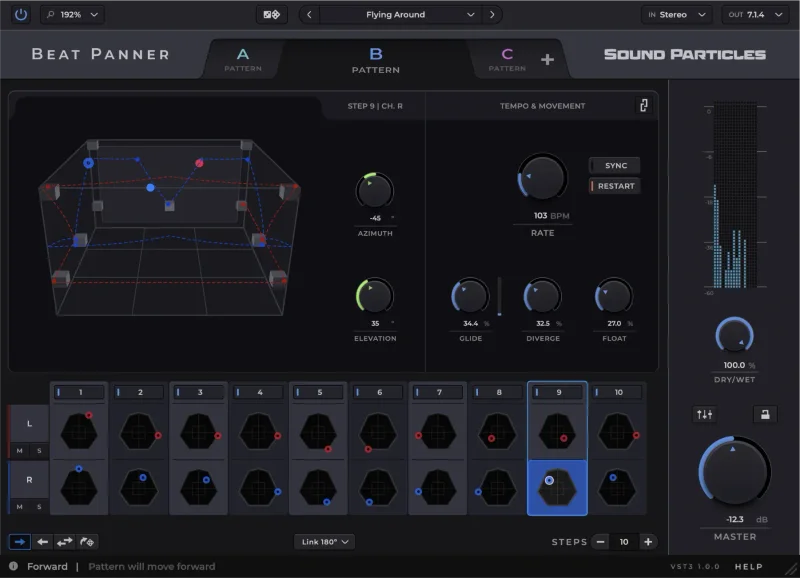Click the Master volume knob

[x=735, y=471]
